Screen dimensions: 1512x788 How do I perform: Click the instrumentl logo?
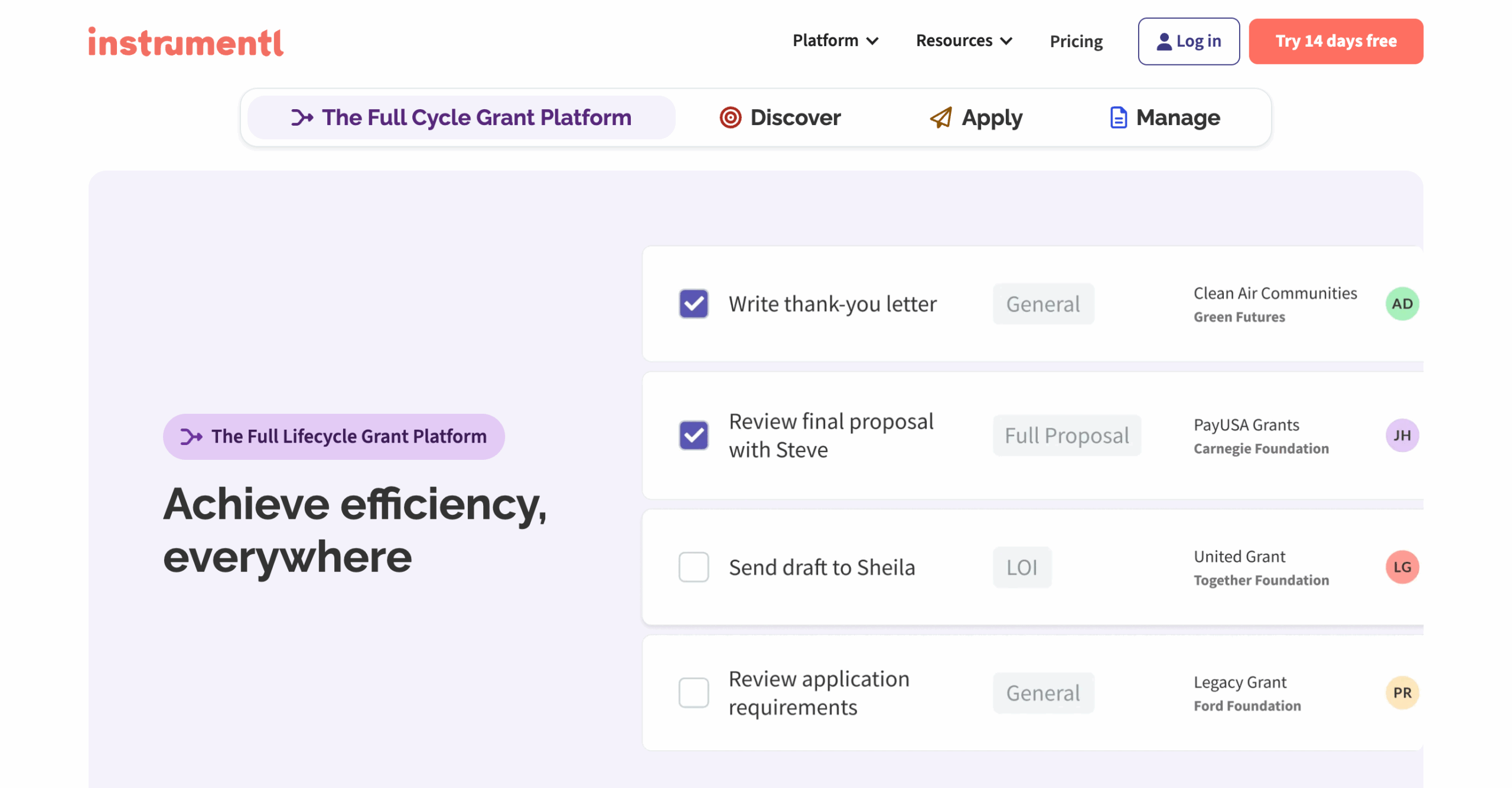click(x=185, y=41)
